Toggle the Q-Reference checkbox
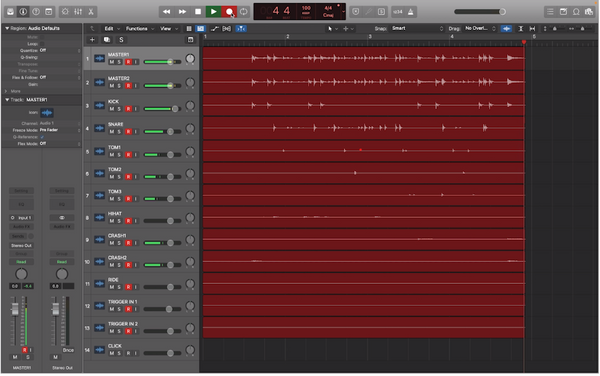The image size is (600, 376). 42,137
